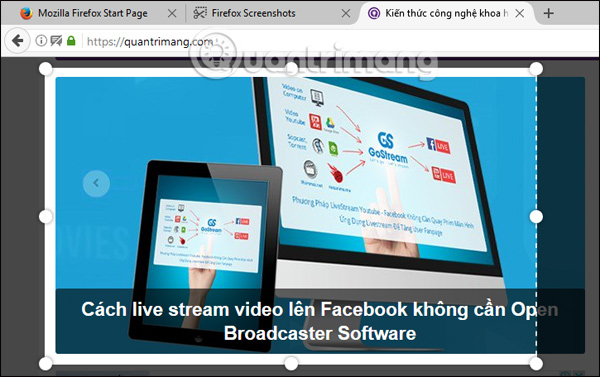600x377 pixels.
Task: Open a new tab with plus button
Action: pos(549,13)
